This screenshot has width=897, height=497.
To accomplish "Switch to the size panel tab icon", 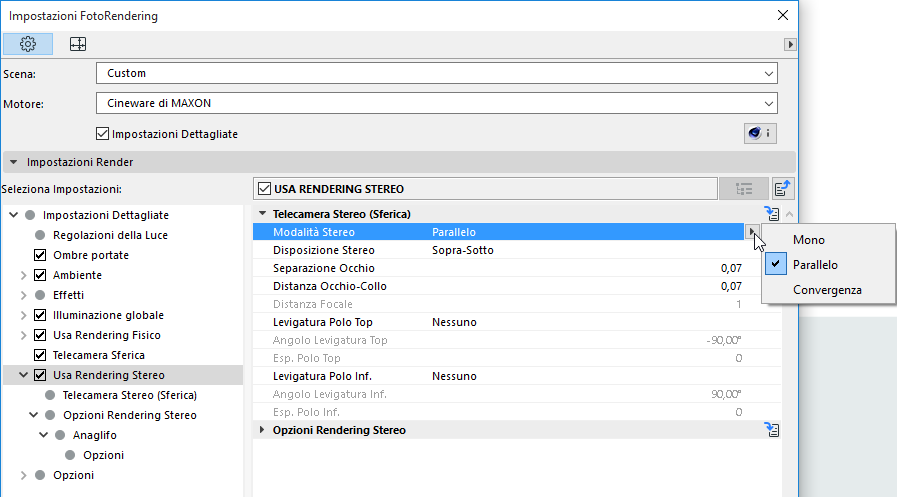I will pyautogui.click(x=78, y=44).
